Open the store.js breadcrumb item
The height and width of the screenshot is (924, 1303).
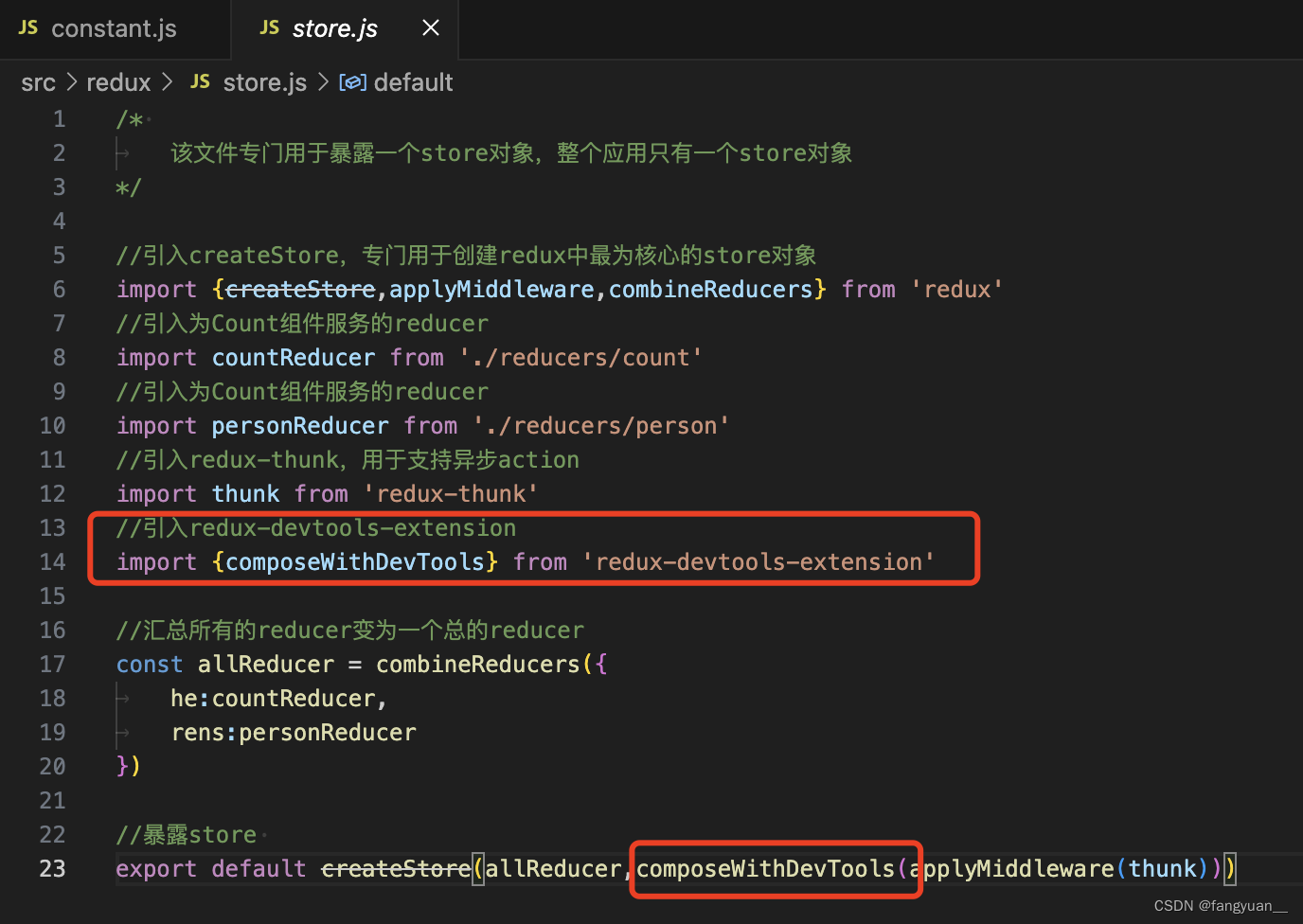pos(264,82)
